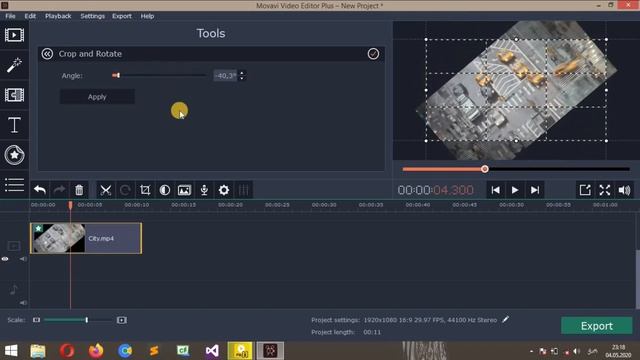Open the picture overlay tool icon
Screen dimensions: 640x360
click(184, 190)
